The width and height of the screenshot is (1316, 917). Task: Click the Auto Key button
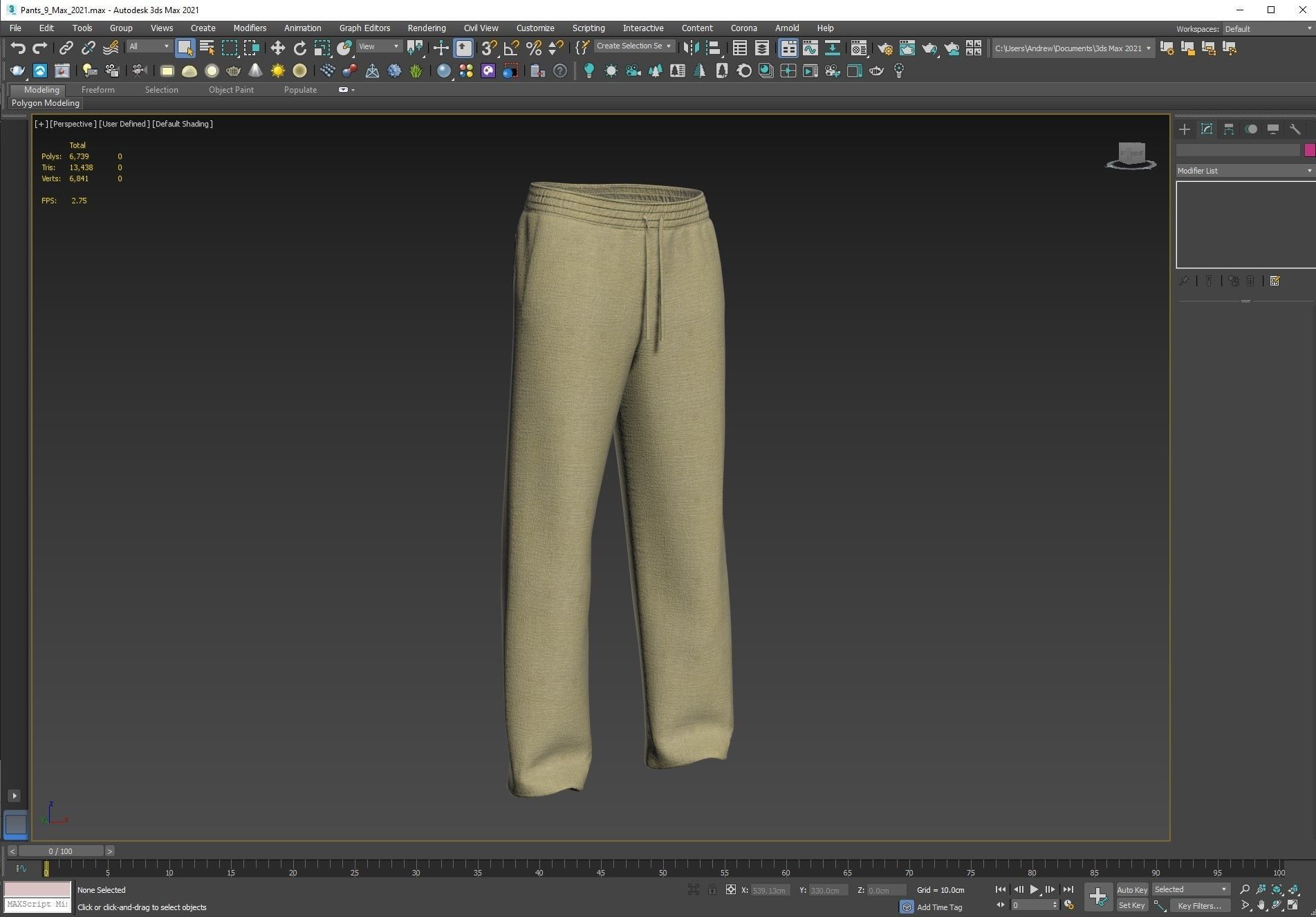pos(1132,890)
